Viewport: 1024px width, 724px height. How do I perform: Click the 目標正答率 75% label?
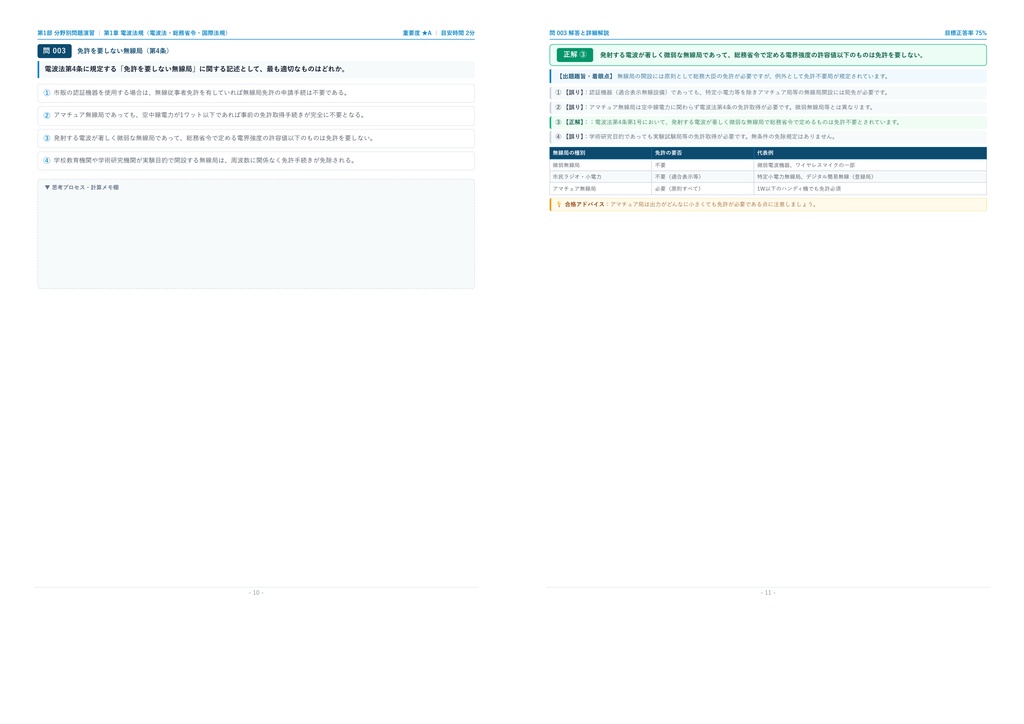click(x=965, y=33)
